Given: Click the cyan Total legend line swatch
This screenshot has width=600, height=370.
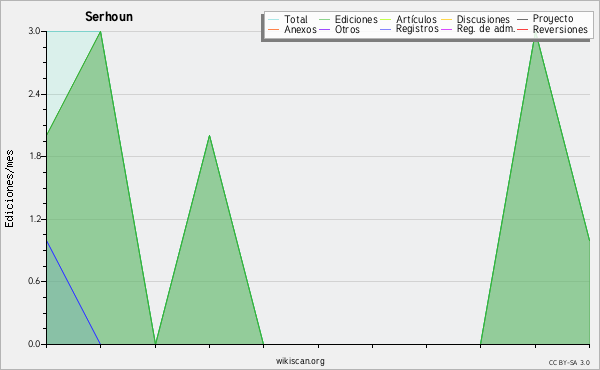Looking at the screenshot, I should click(274, 20).
